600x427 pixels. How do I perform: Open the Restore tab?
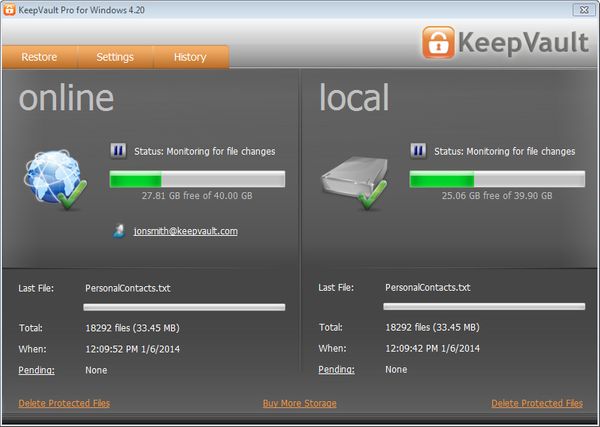(x=39, y=57)
